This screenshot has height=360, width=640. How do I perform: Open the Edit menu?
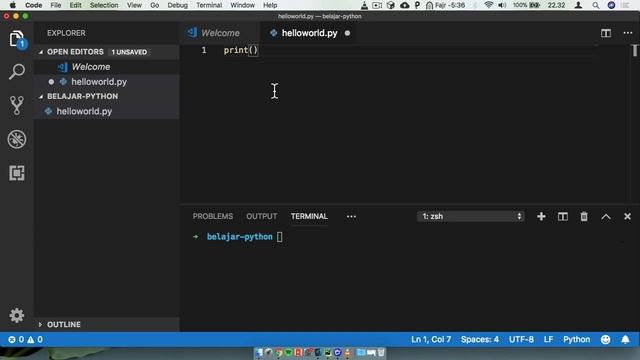click(76, 5)
